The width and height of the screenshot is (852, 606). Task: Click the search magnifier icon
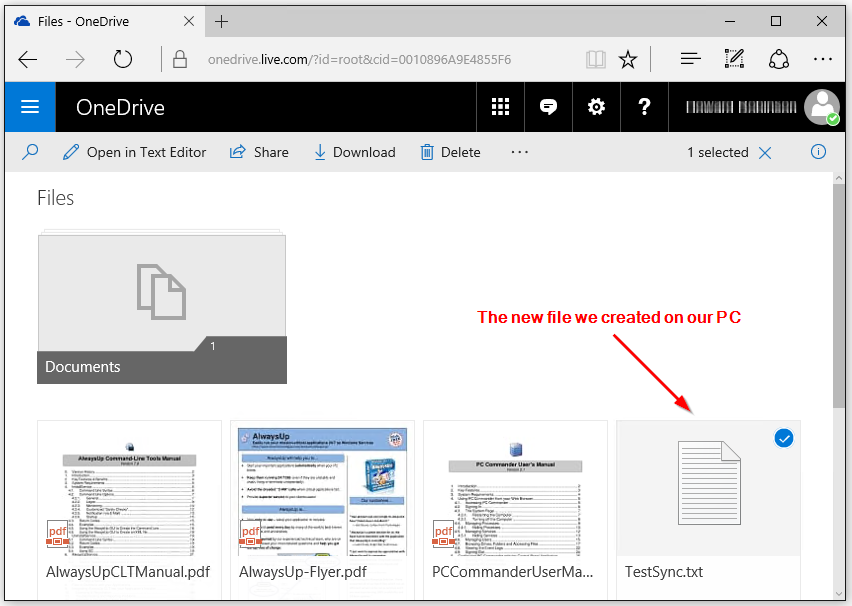(x=30, y=152)
